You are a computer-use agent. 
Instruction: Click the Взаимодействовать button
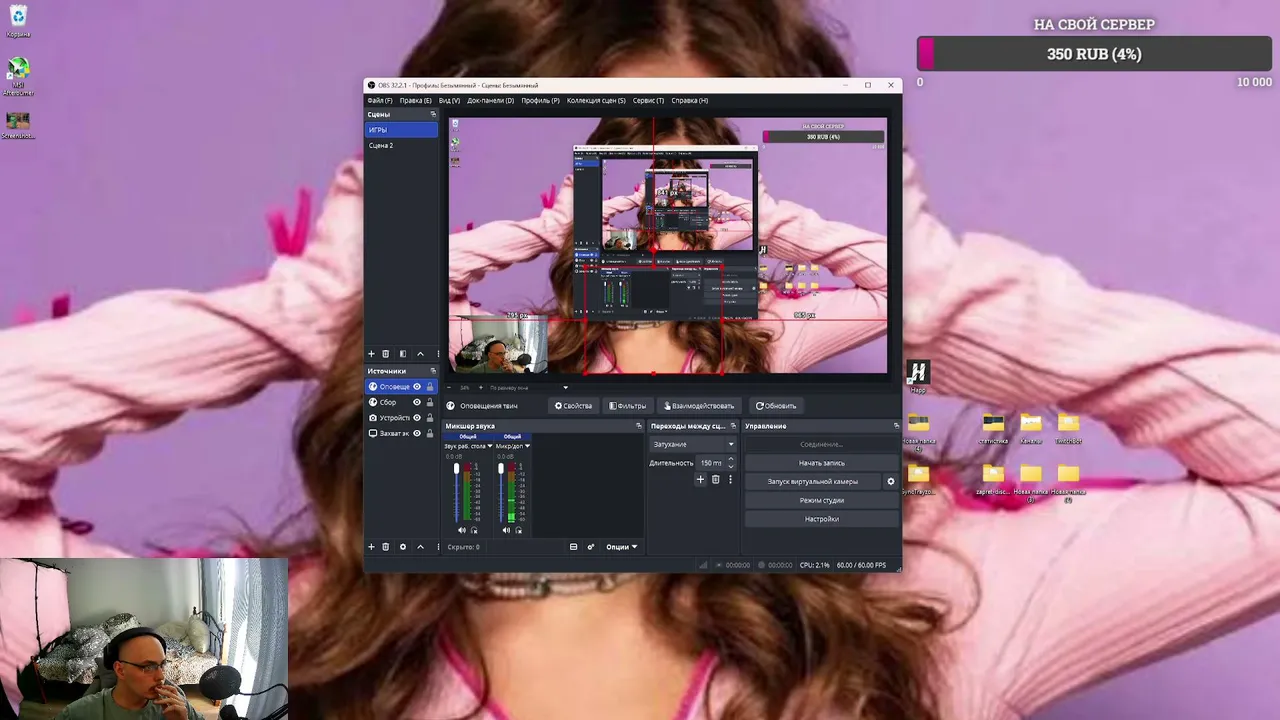(699, 406)
